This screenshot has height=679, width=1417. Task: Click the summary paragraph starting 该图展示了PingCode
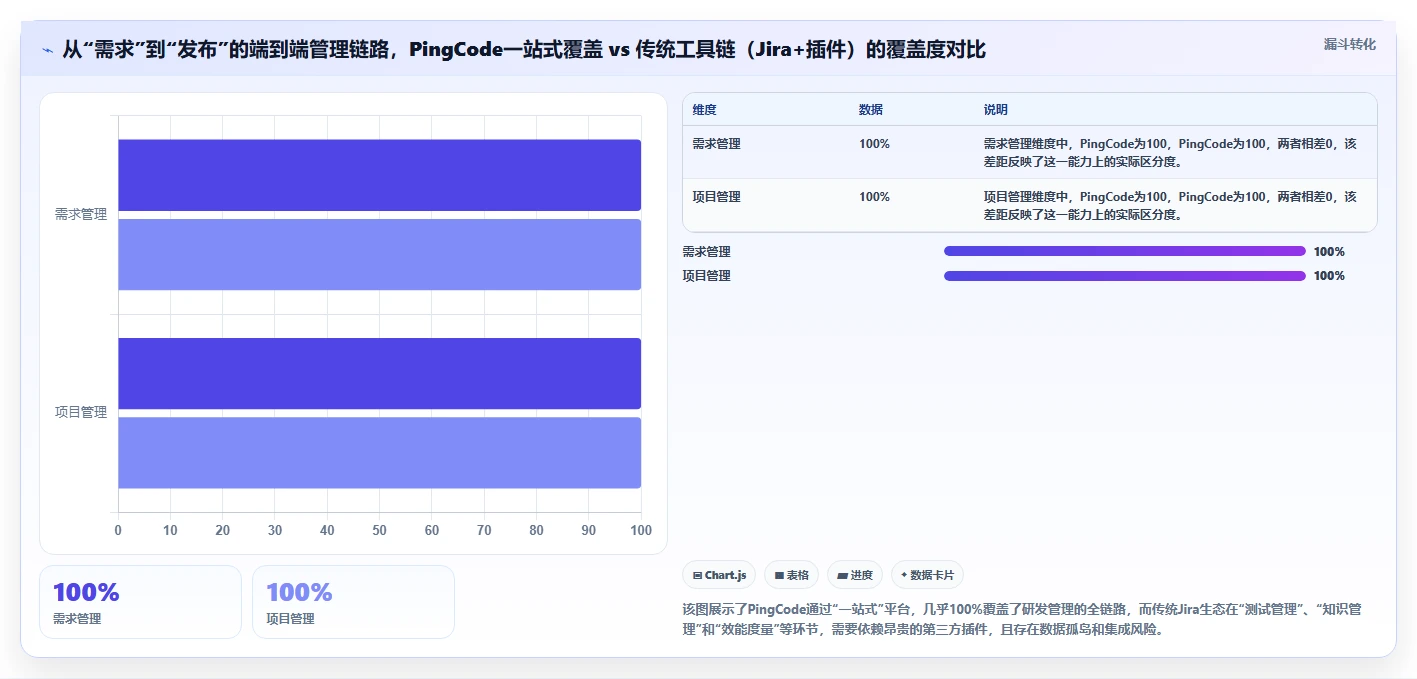pos(1022,620)
